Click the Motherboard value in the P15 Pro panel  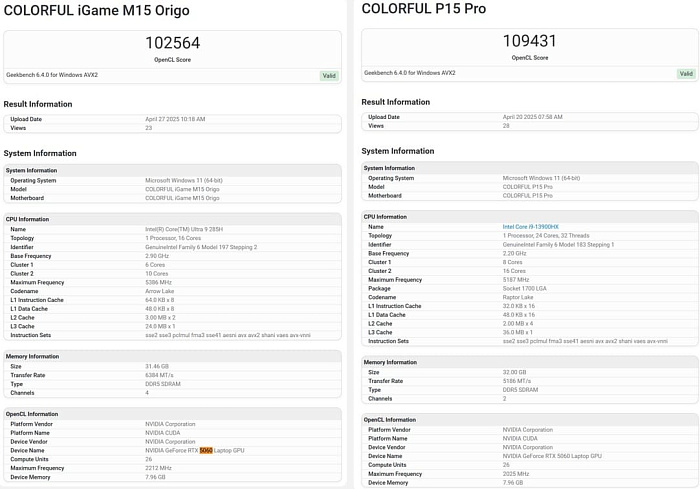[528, 196]
